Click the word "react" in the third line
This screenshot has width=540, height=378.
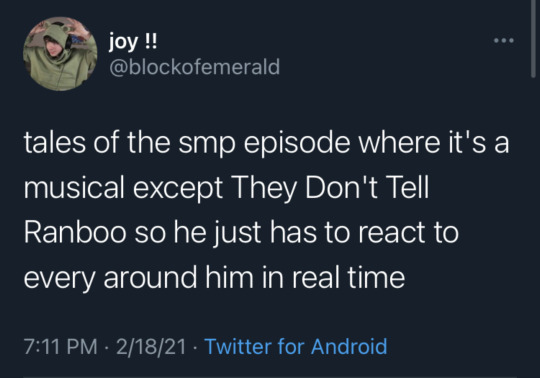pos(392,233)
